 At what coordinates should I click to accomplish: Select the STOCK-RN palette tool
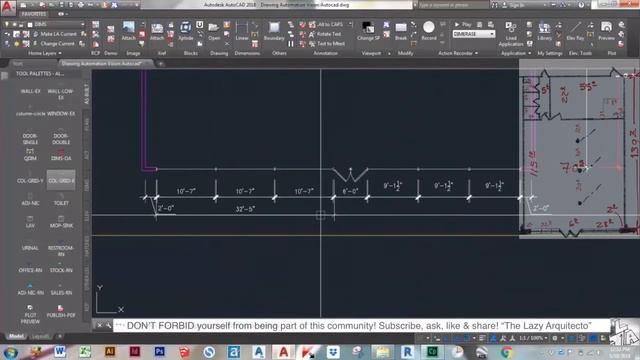61,270
